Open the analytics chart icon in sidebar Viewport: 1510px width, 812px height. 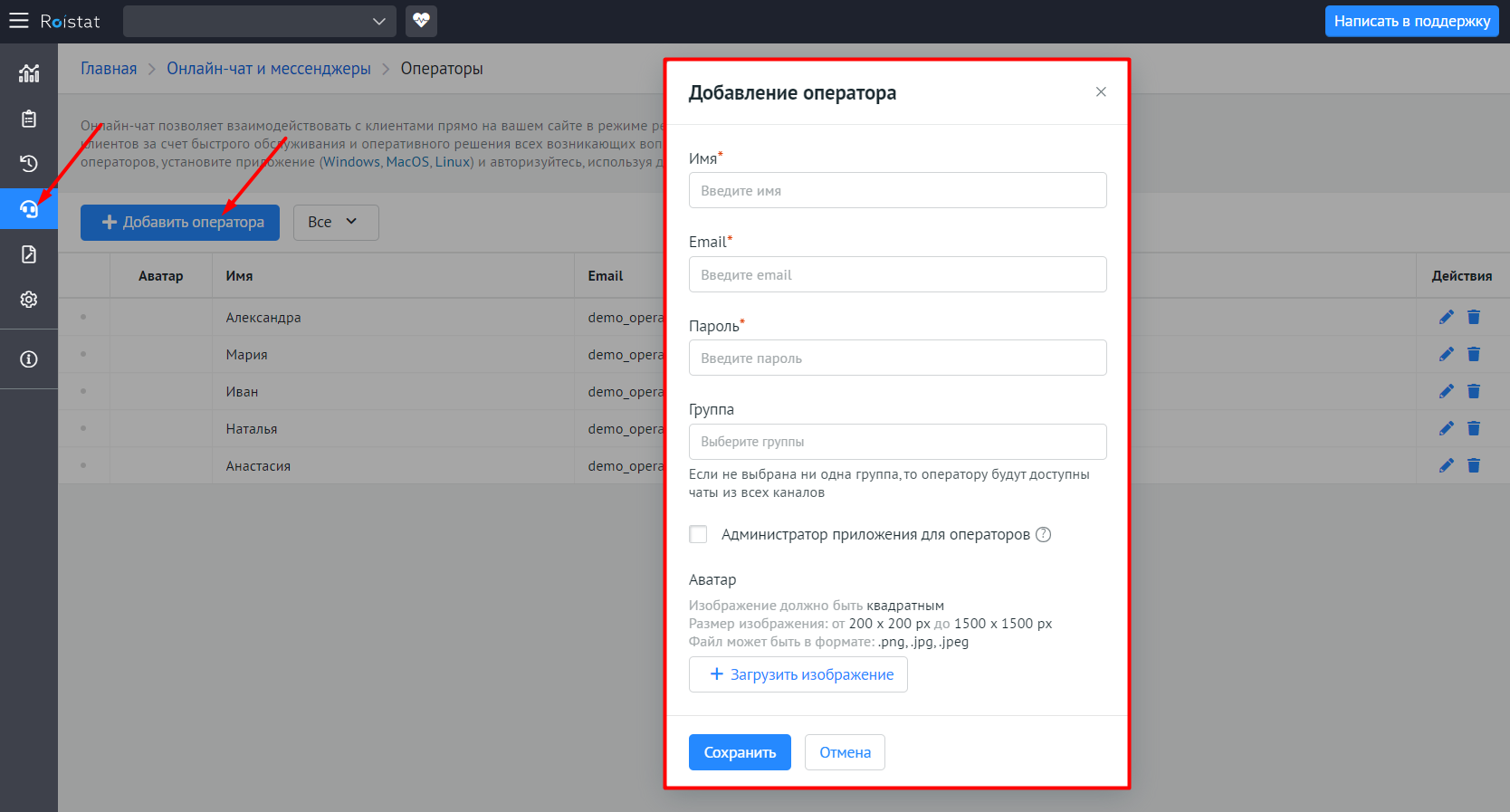point(29,73)
